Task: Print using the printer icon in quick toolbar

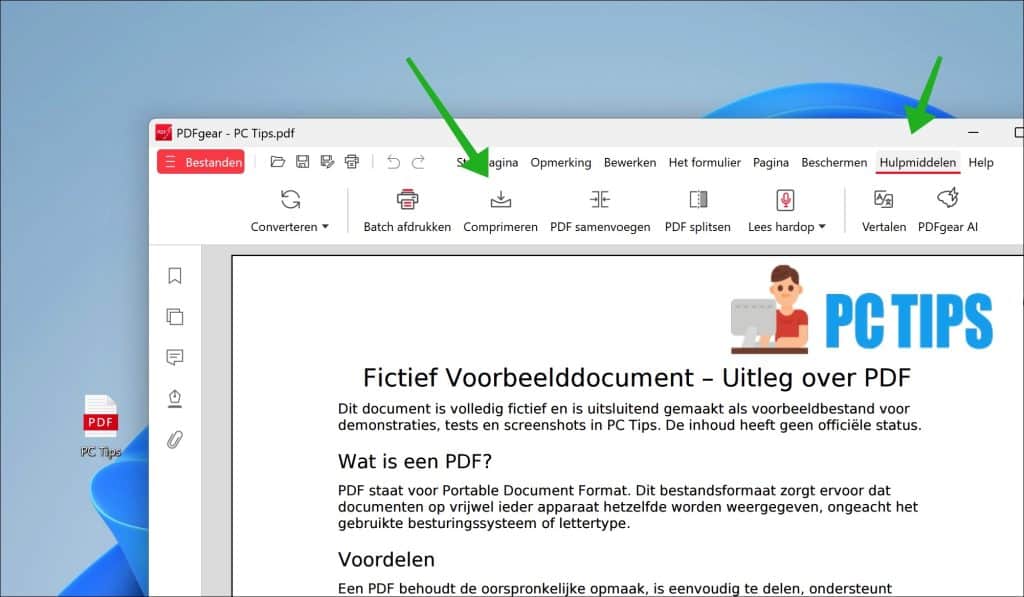Action: (352, 161)
